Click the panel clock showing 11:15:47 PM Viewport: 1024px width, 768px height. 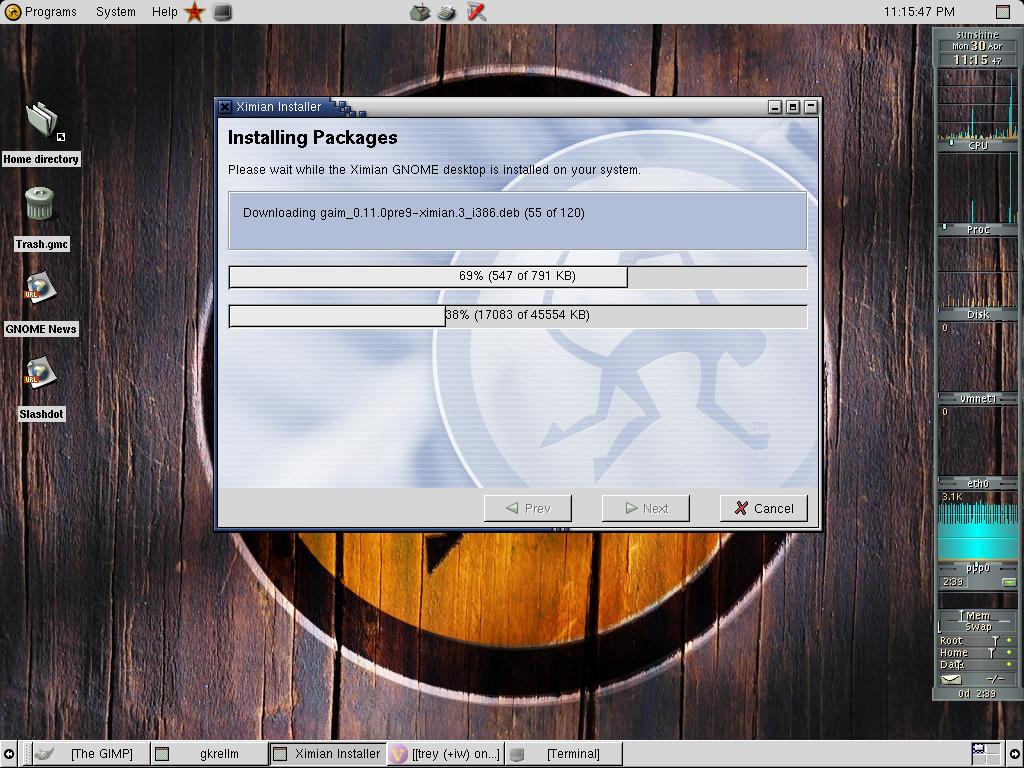(x=919, y=12)
